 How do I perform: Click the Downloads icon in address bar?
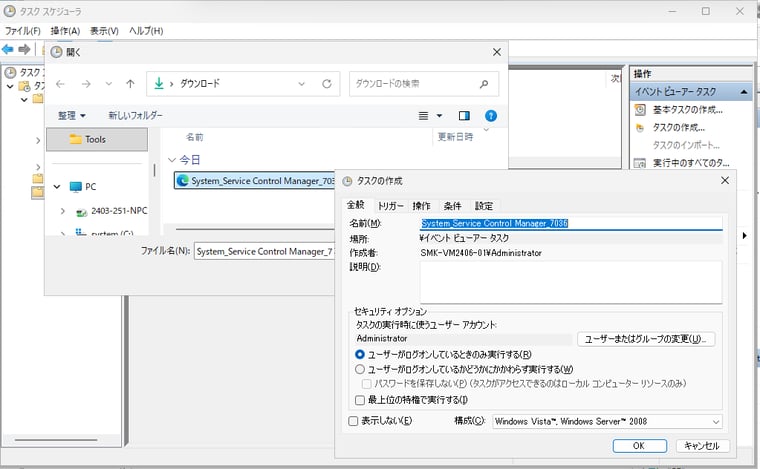158,83
